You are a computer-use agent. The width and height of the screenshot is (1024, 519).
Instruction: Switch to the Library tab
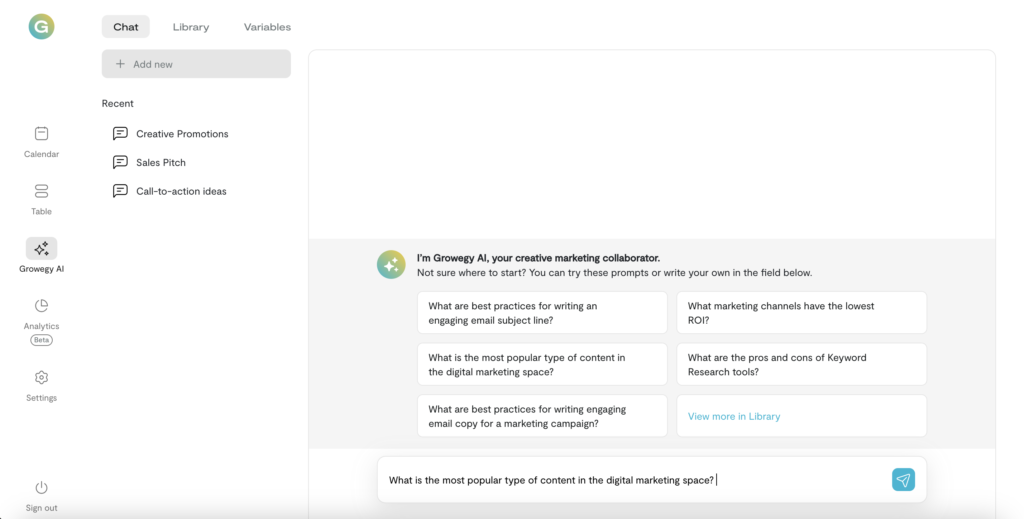[x=190, y=27]
